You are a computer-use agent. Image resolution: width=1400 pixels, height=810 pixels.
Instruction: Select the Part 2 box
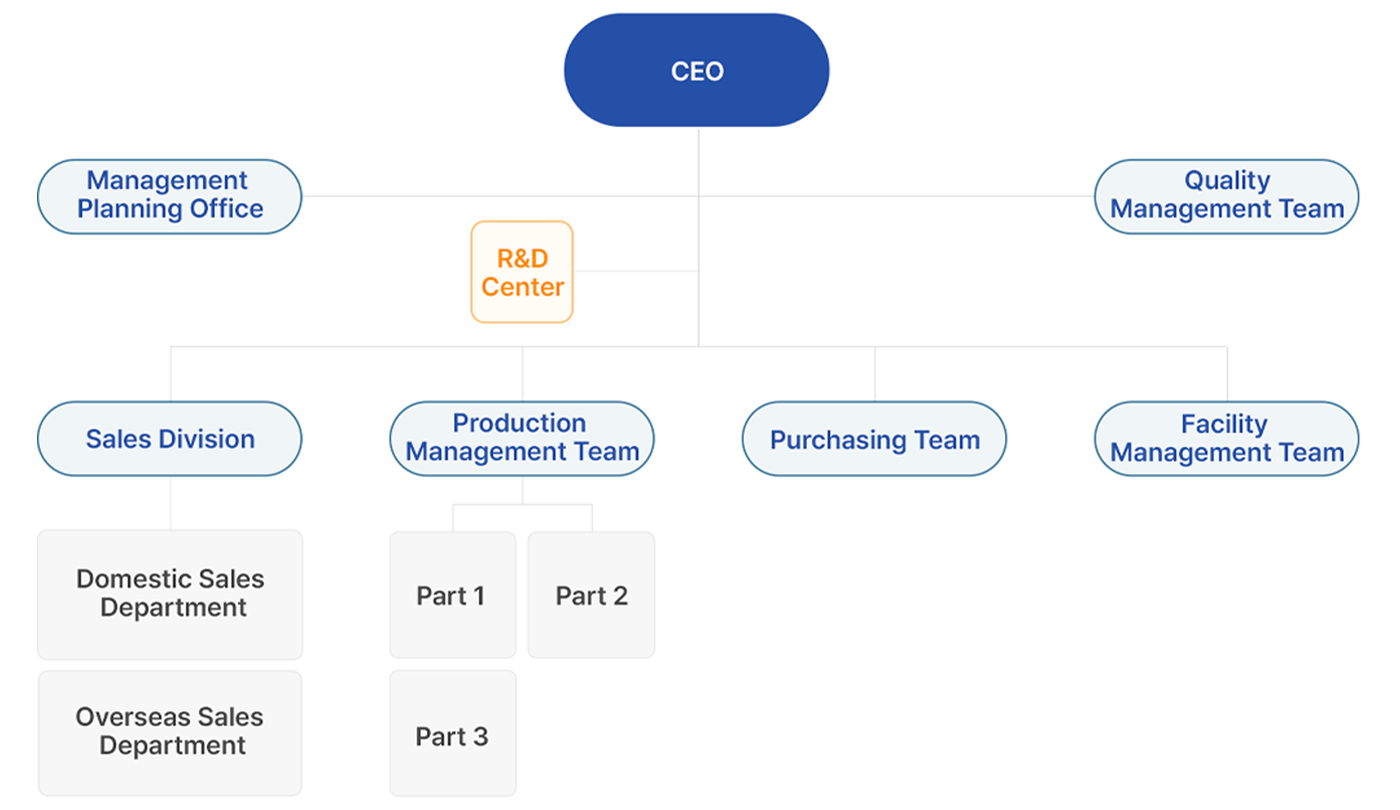[x=591, y=595]
